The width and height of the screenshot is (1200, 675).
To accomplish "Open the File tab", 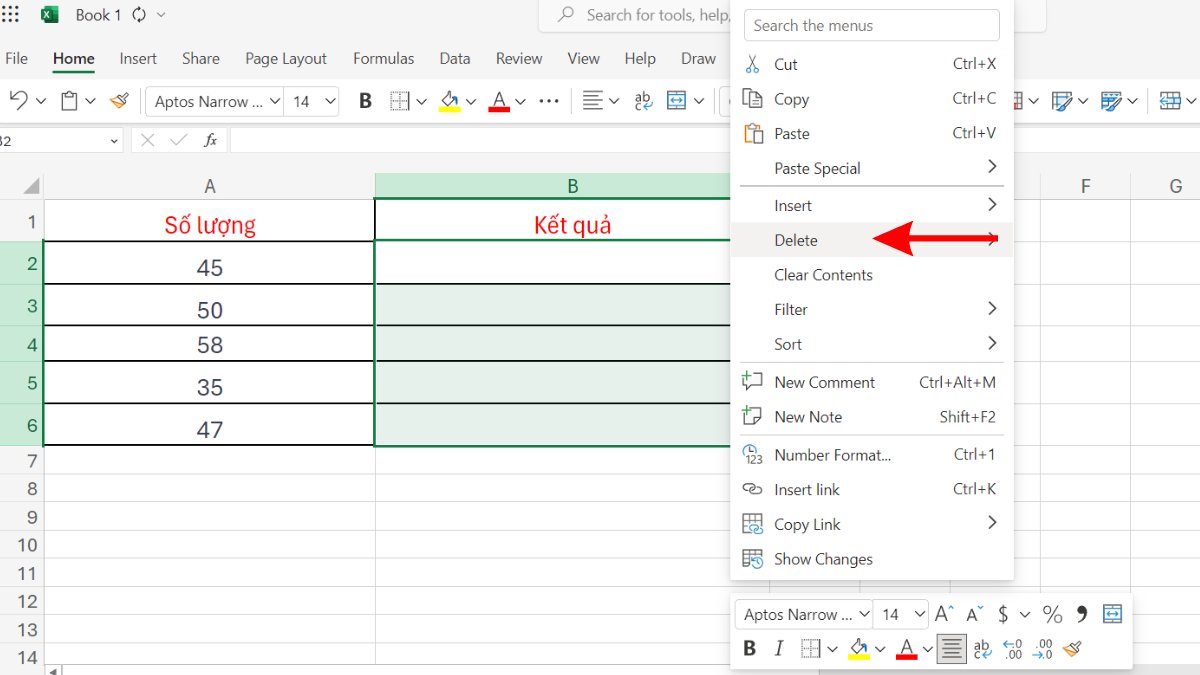I will pos(17,59).
